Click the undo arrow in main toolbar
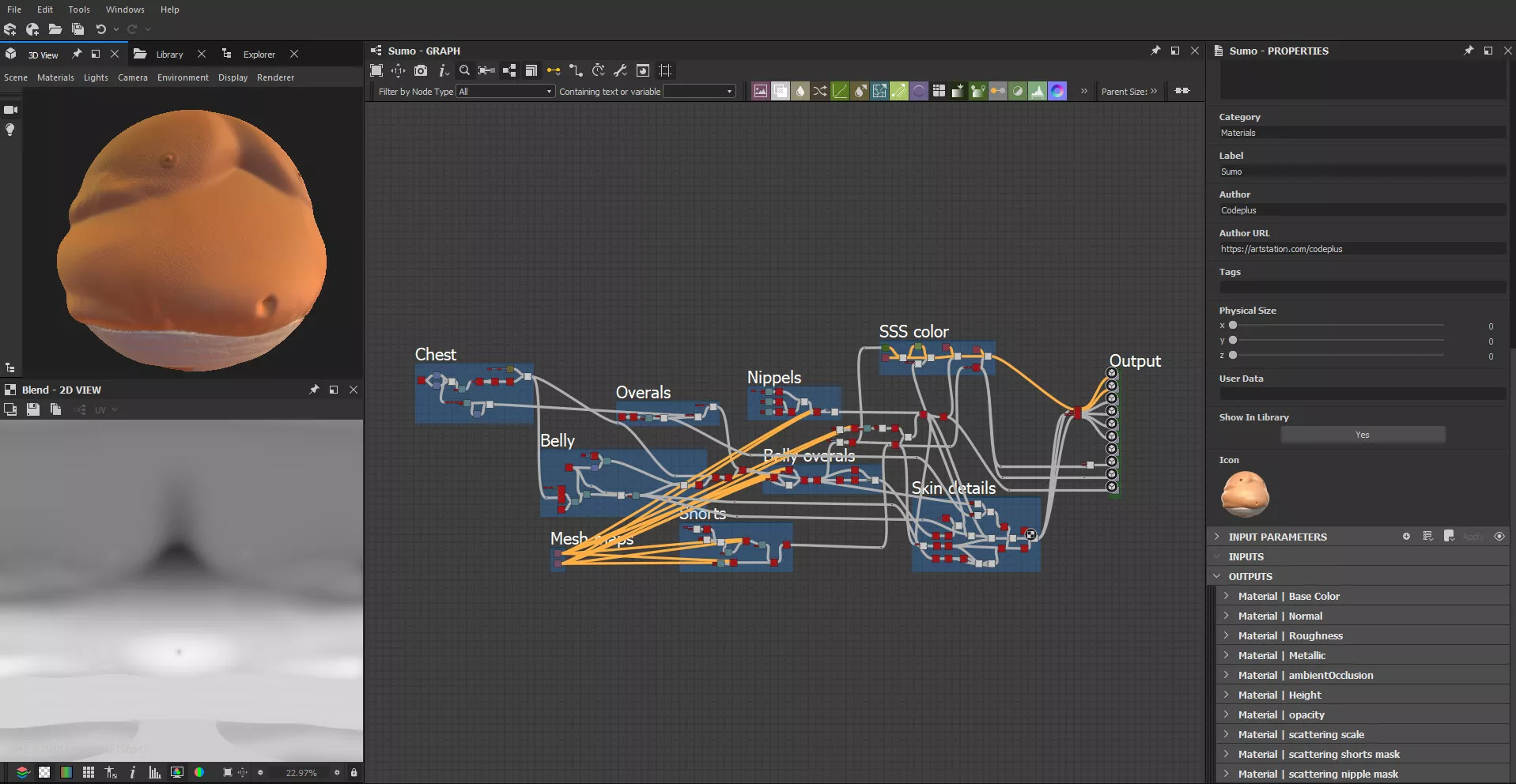The height and width of the screenshot is (784, 1516). tap(100, 29)
